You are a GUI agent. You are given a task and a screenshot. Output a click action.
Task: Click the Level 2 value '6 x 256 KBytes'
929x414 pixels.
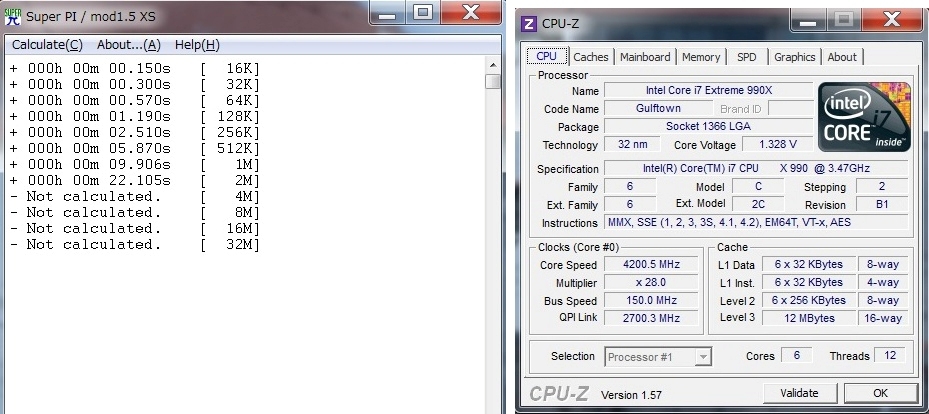pyautogui.click(x=808, y=300)
